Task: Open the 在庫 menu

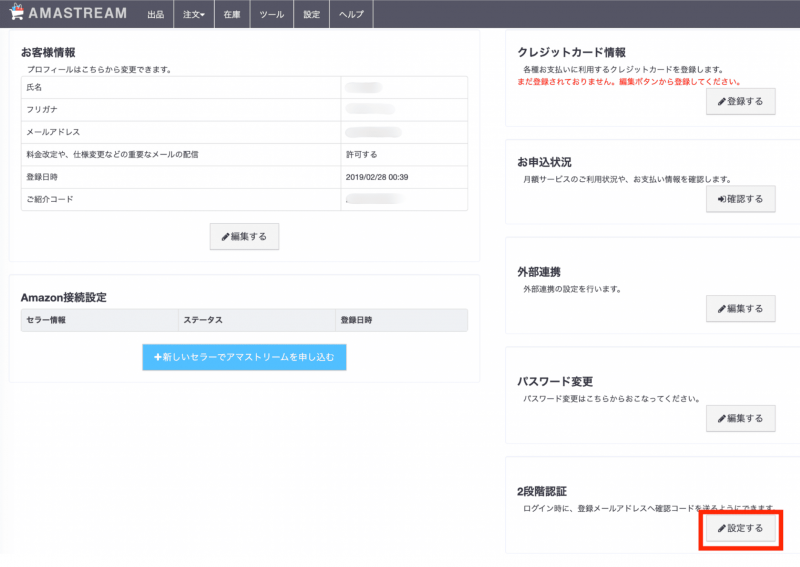Action: tap(232, 14)
